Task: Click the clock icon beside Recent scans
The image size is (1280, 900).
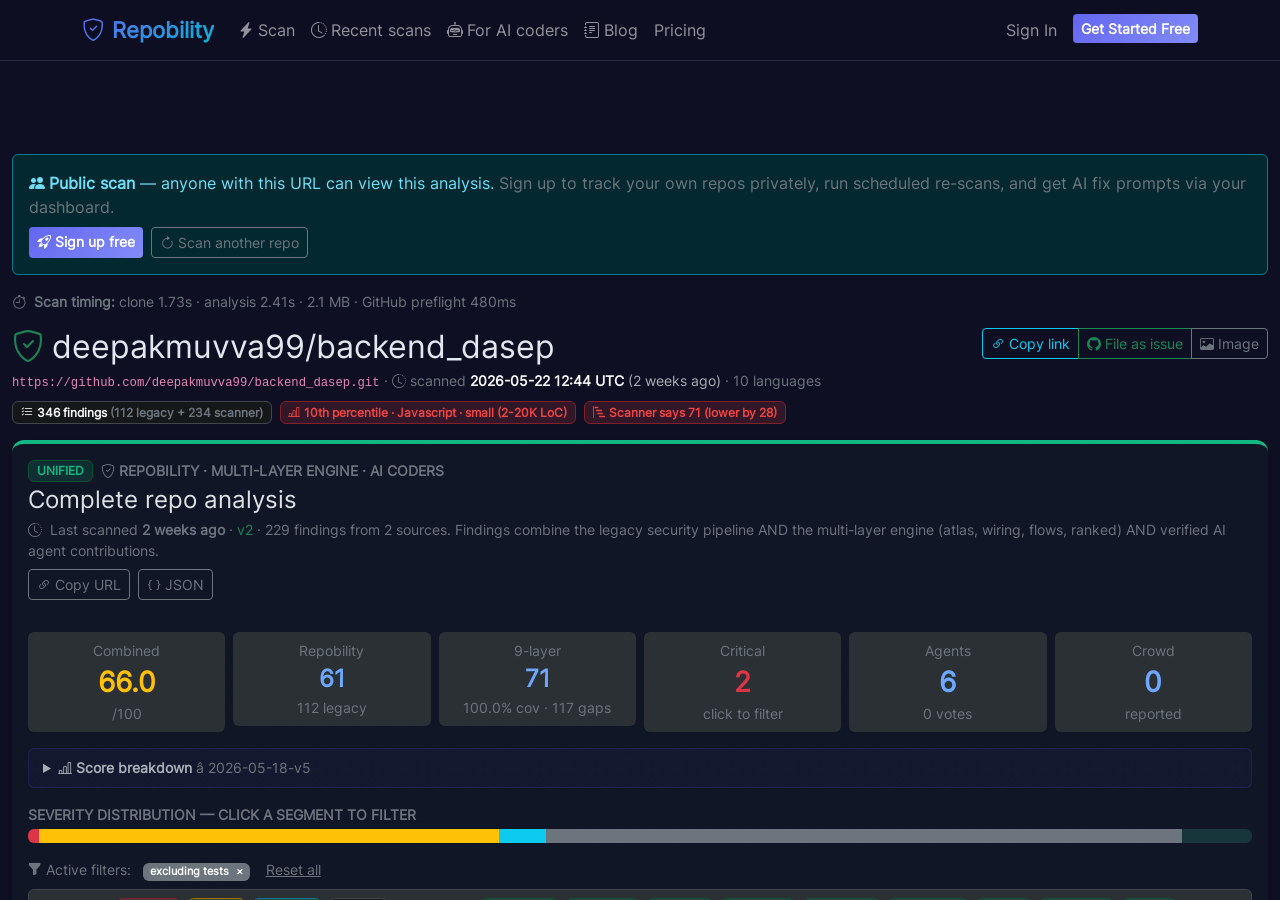Action: (x=319, y=30)
